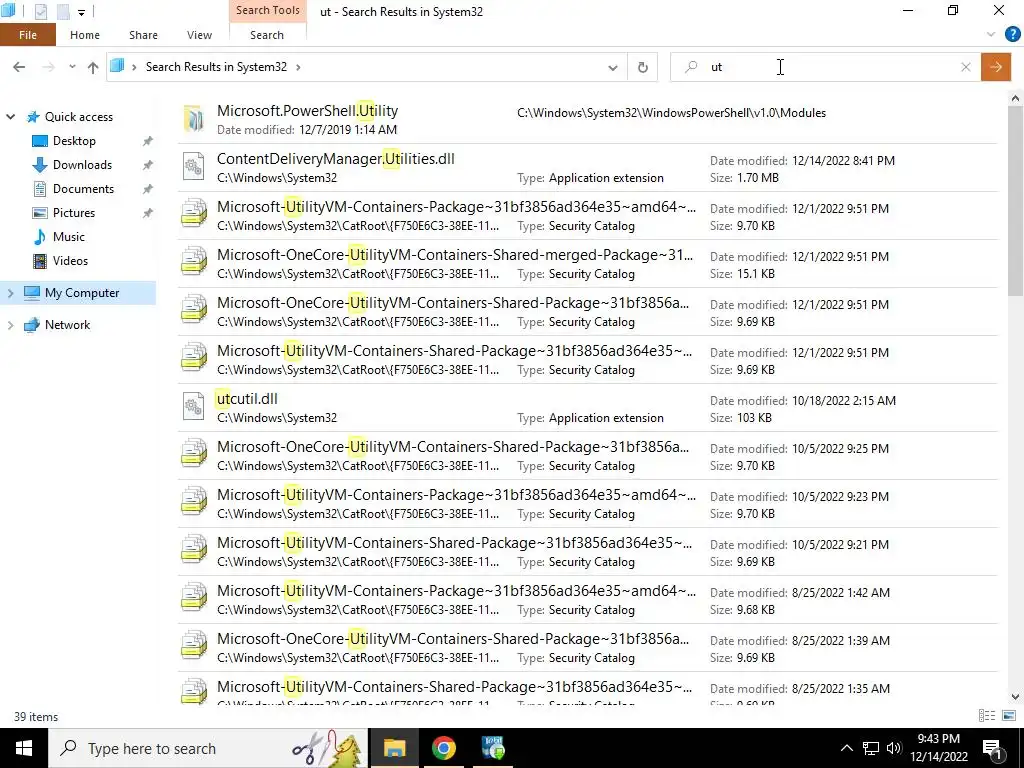The width and height of the screenshot is (1024, 768).
Task: Open volume control tray icon
Action: 894,748
